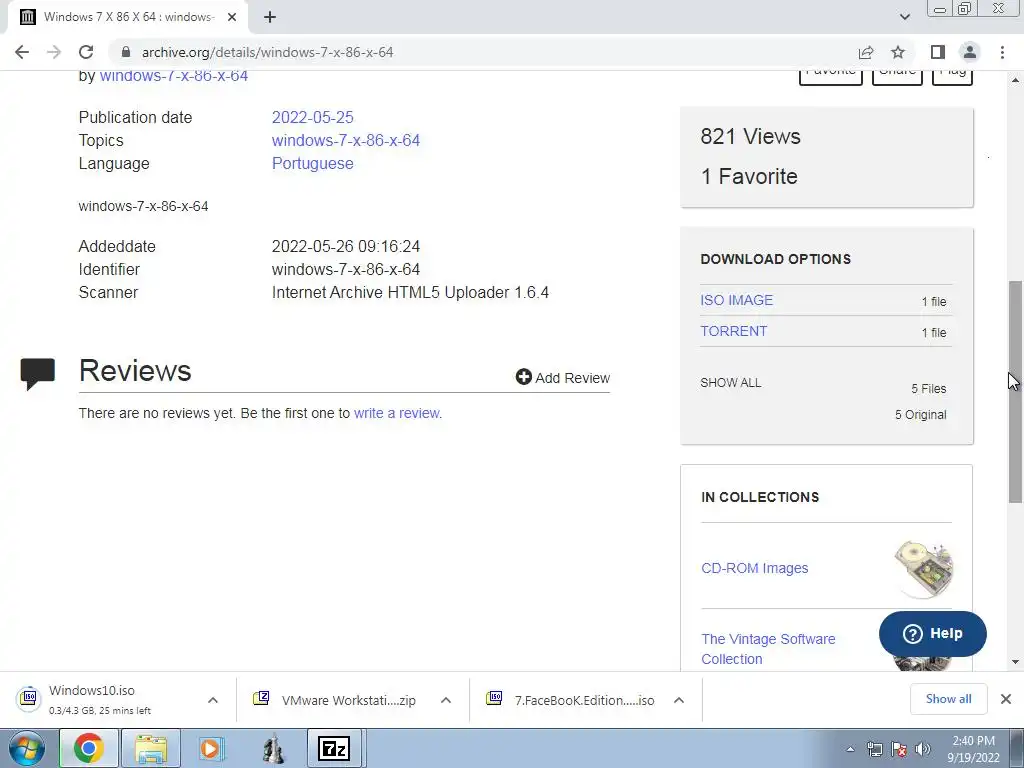Click the network tray icon

[874, 749]
